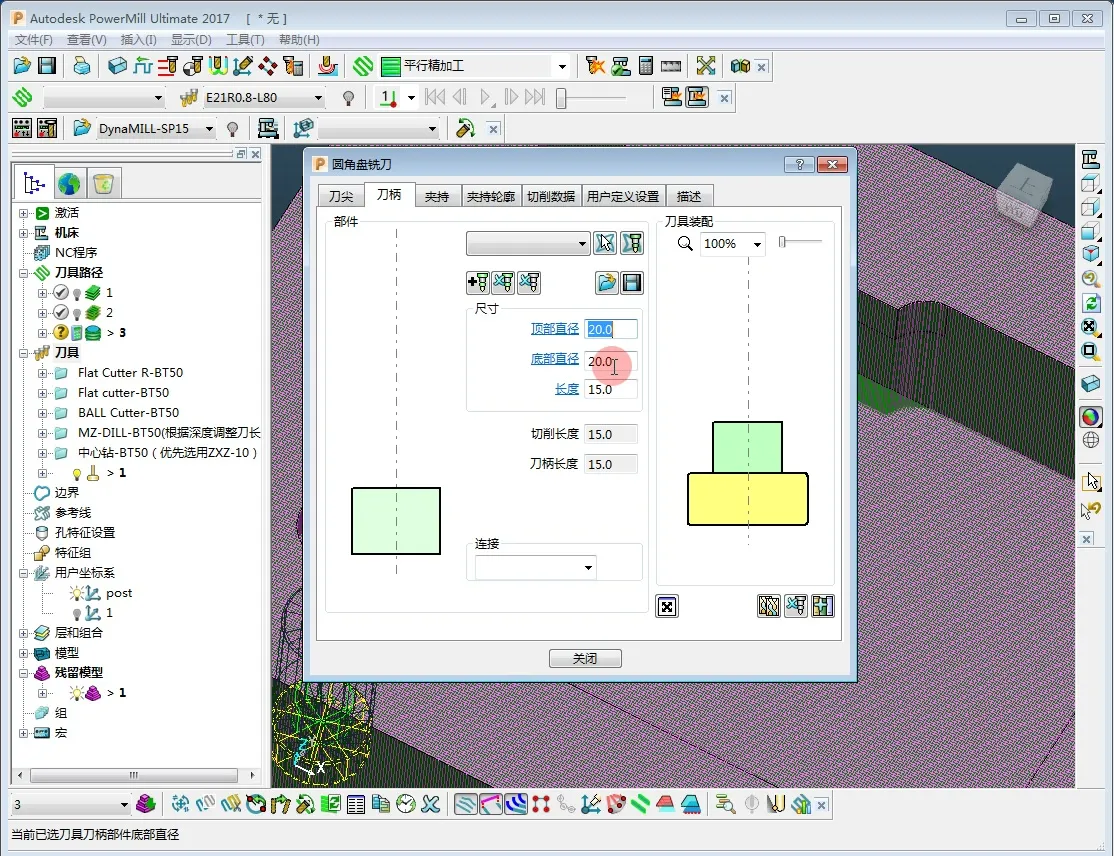Image resolution: width=1114 pixels, height=856 pixels.
Task: Click the 顶部直径 link label
Action: [554, 329]
